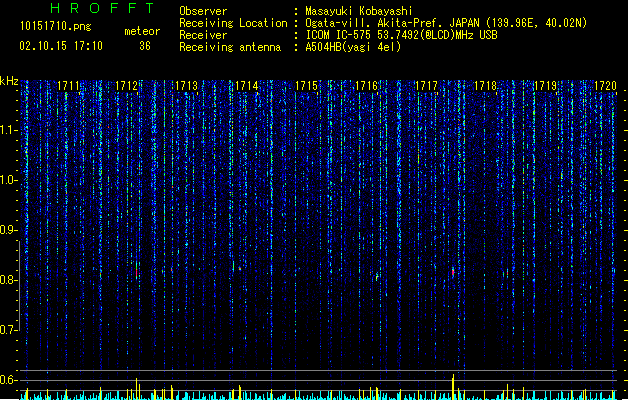Select antenna text A504HB(yagi 4el)
629x400 pixels.
[353, 47]
